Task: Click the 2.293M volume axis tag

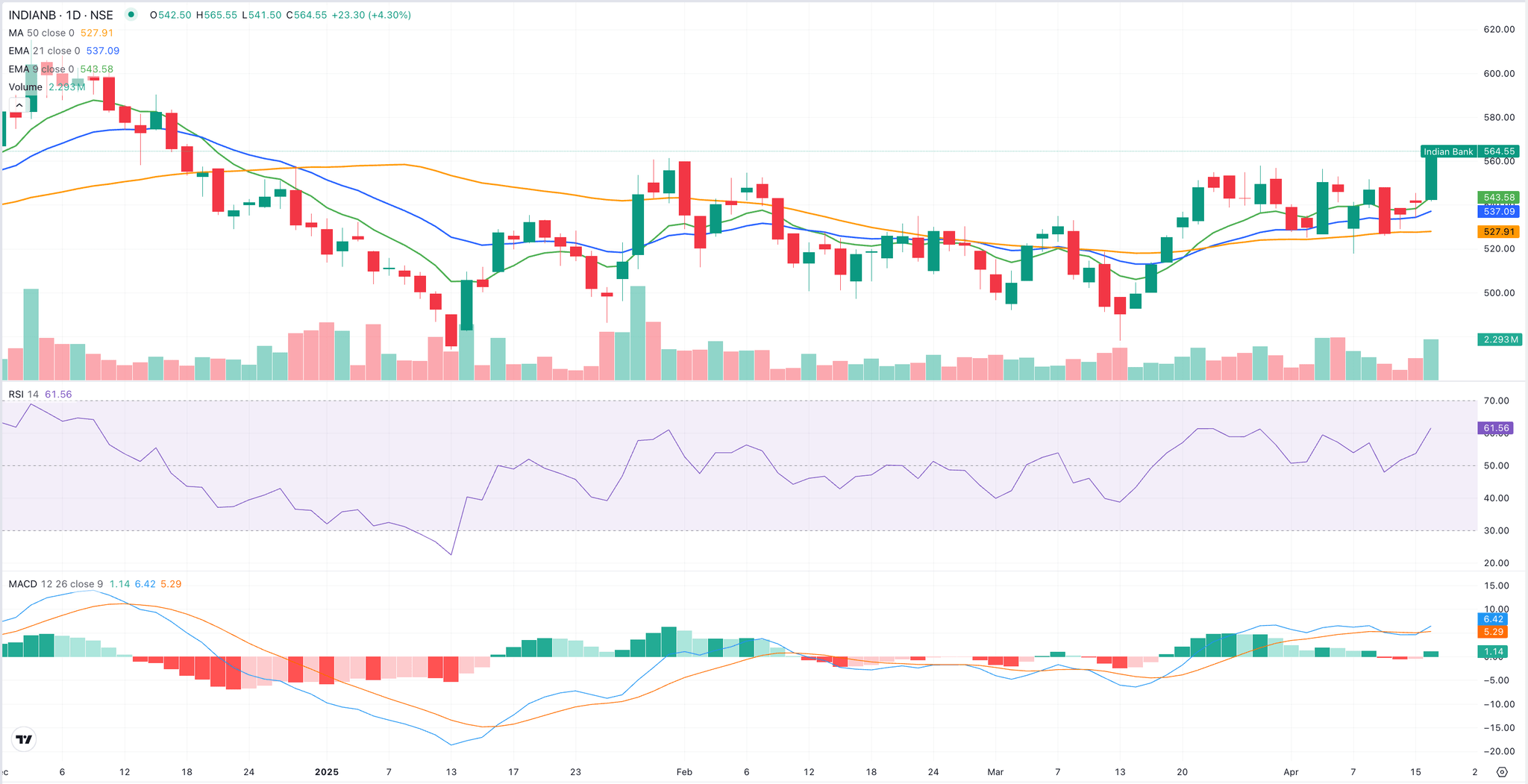Action: 1500,339
